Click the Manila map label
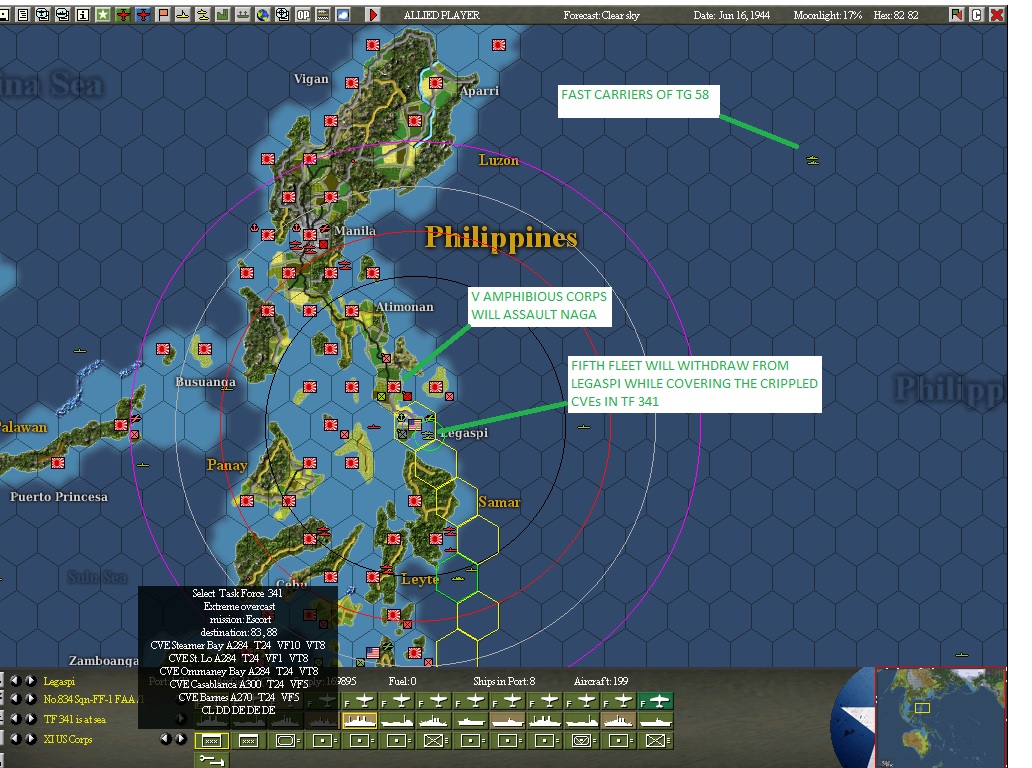The height and width of the screenshot is (768, 1032). tap(355, 230)
